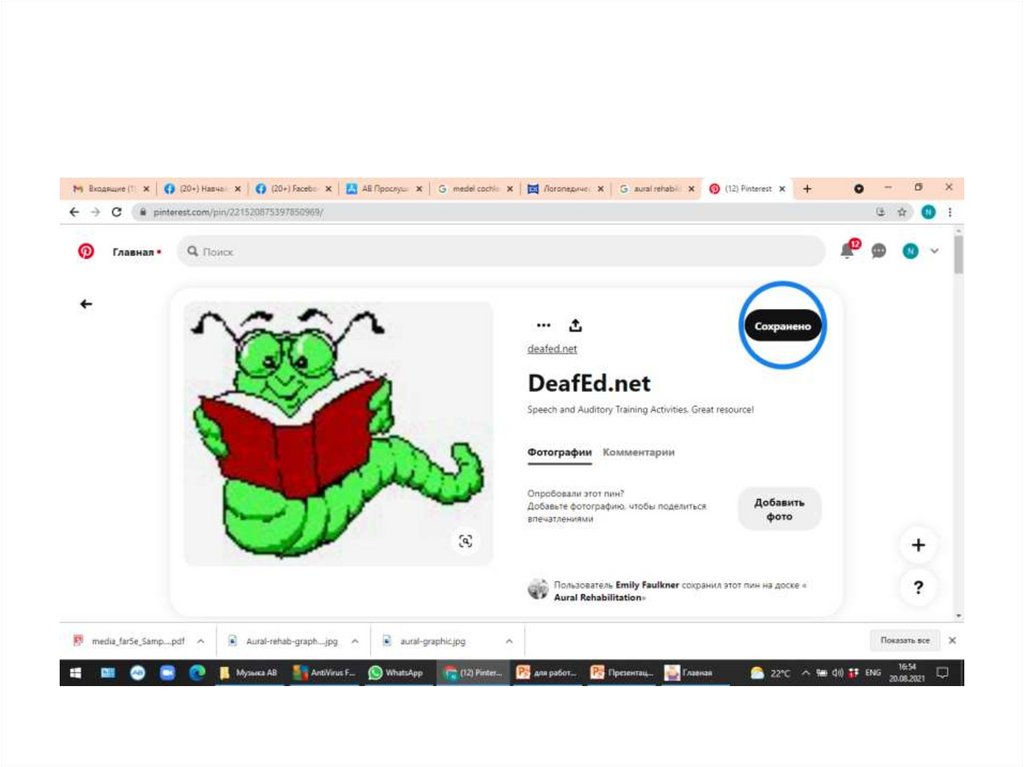Click the Добавить фото button

click(779, 509)
